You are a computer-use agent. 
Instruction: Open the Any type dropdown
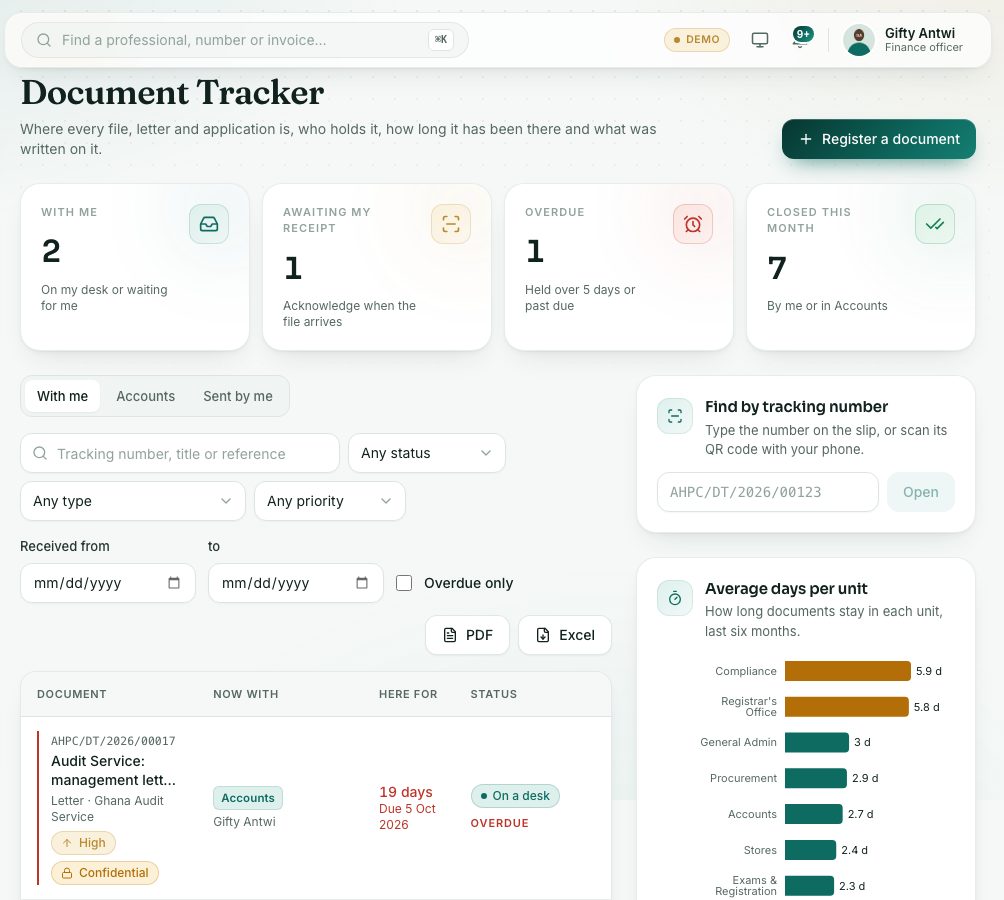pyautogui.click(x=133, y=501)
